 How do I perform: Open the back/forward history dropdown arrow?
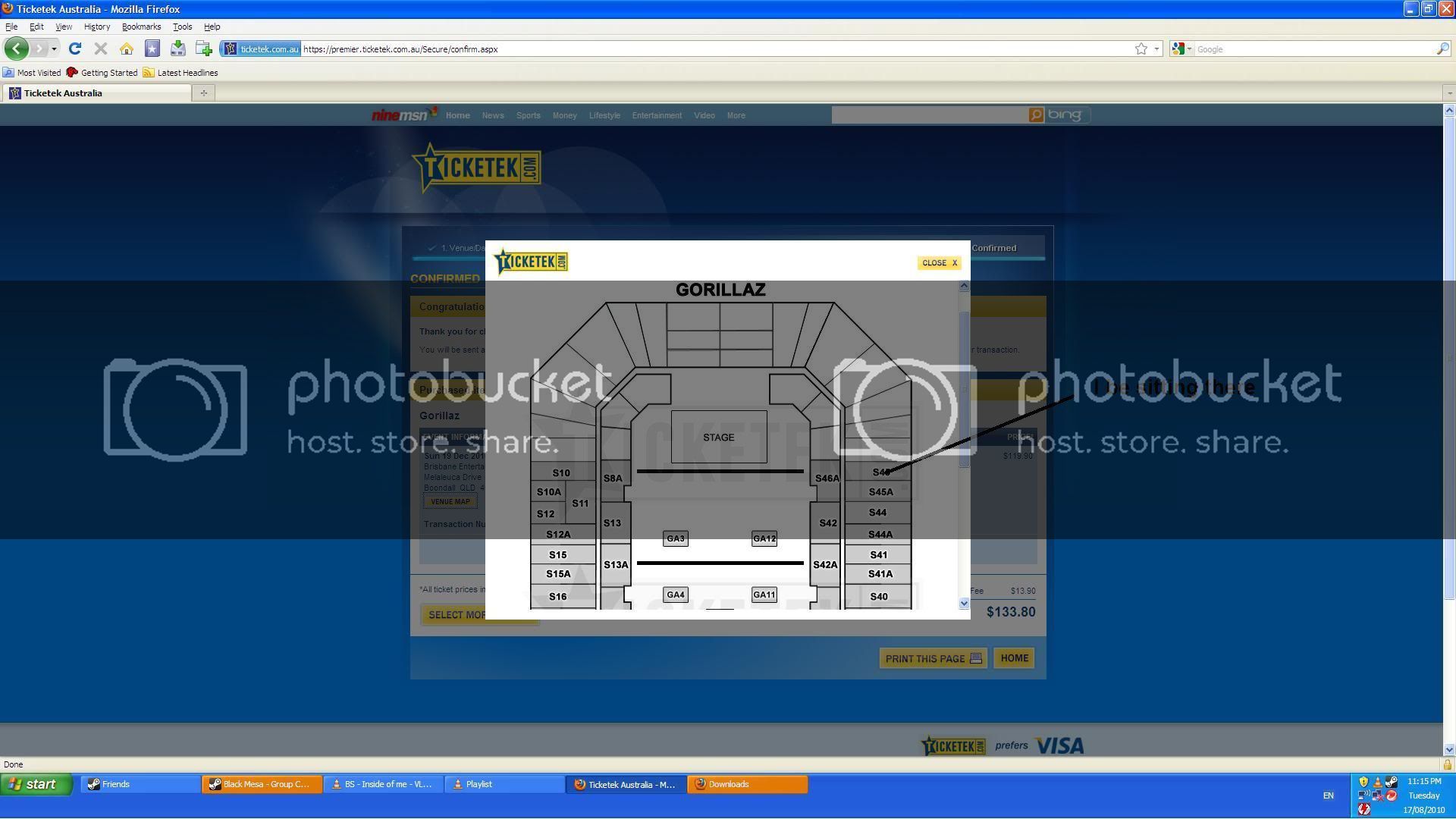54,49
